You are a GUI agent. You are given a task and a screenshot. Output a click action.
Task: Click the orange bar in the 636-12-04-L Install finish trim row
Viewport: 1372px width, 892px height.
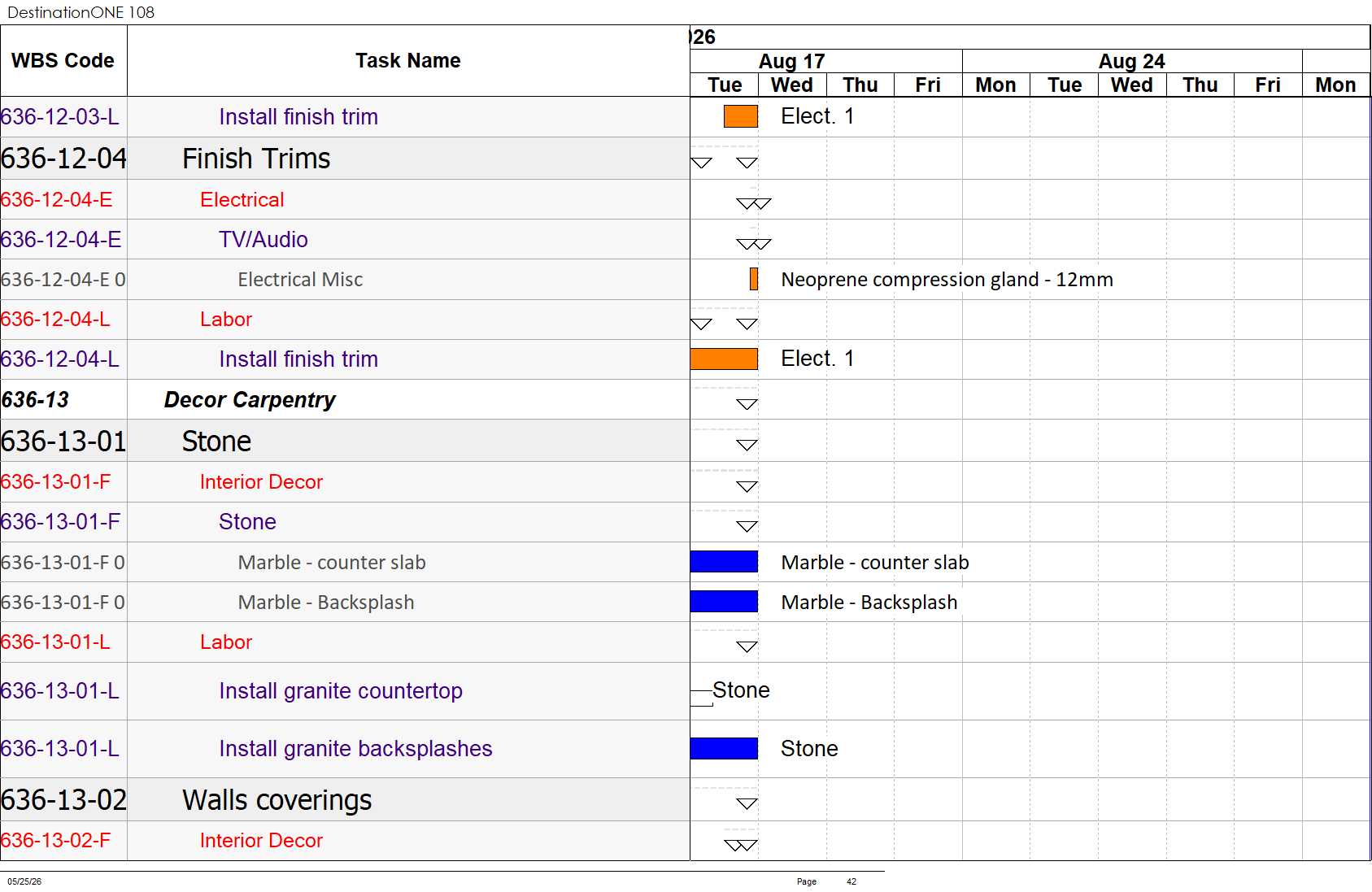(x=724, y=359)
